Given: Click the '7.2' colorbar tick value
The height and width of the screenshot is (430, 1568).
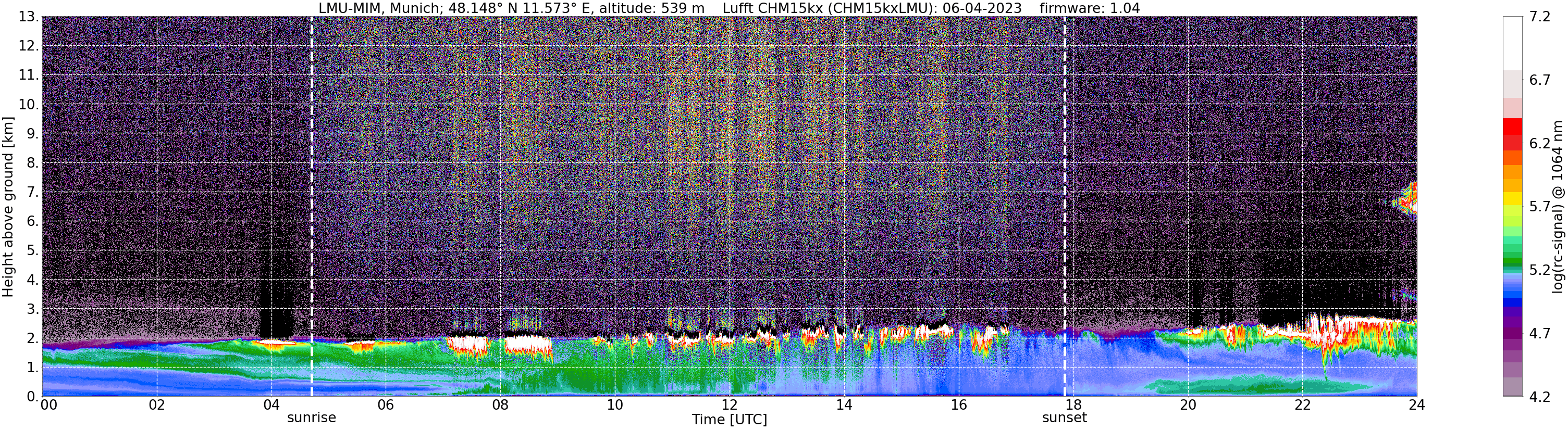Looking at the screenshot, I should [x=1540, y=17].
